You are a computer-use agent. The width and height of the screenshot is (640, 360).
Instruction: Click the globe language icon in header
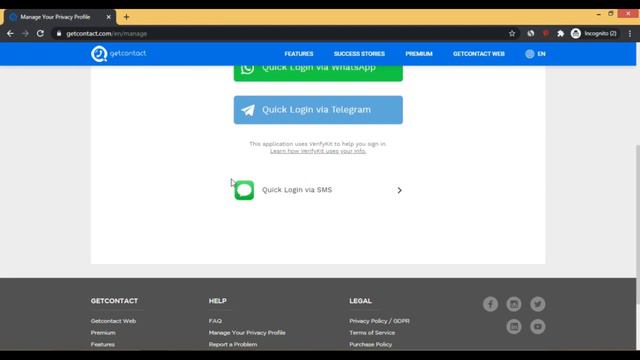click(x=530, y=54)
